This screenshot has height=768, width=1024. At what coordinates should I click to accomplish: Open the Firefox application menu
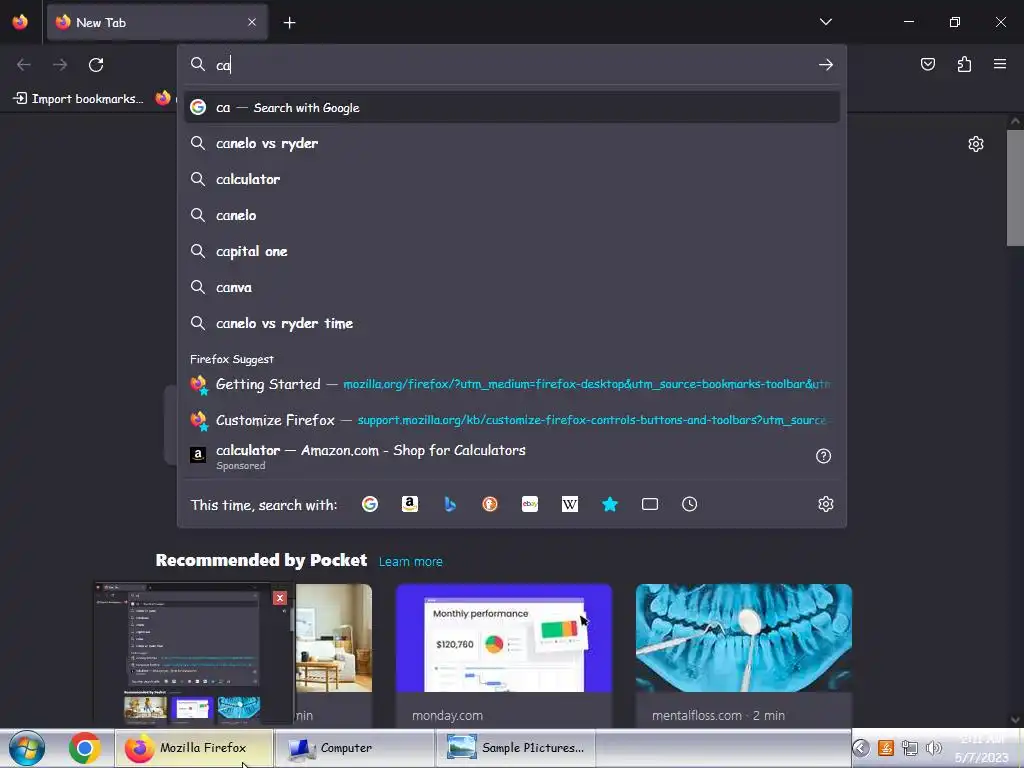pyautogui.click(x=1000, y=64)
